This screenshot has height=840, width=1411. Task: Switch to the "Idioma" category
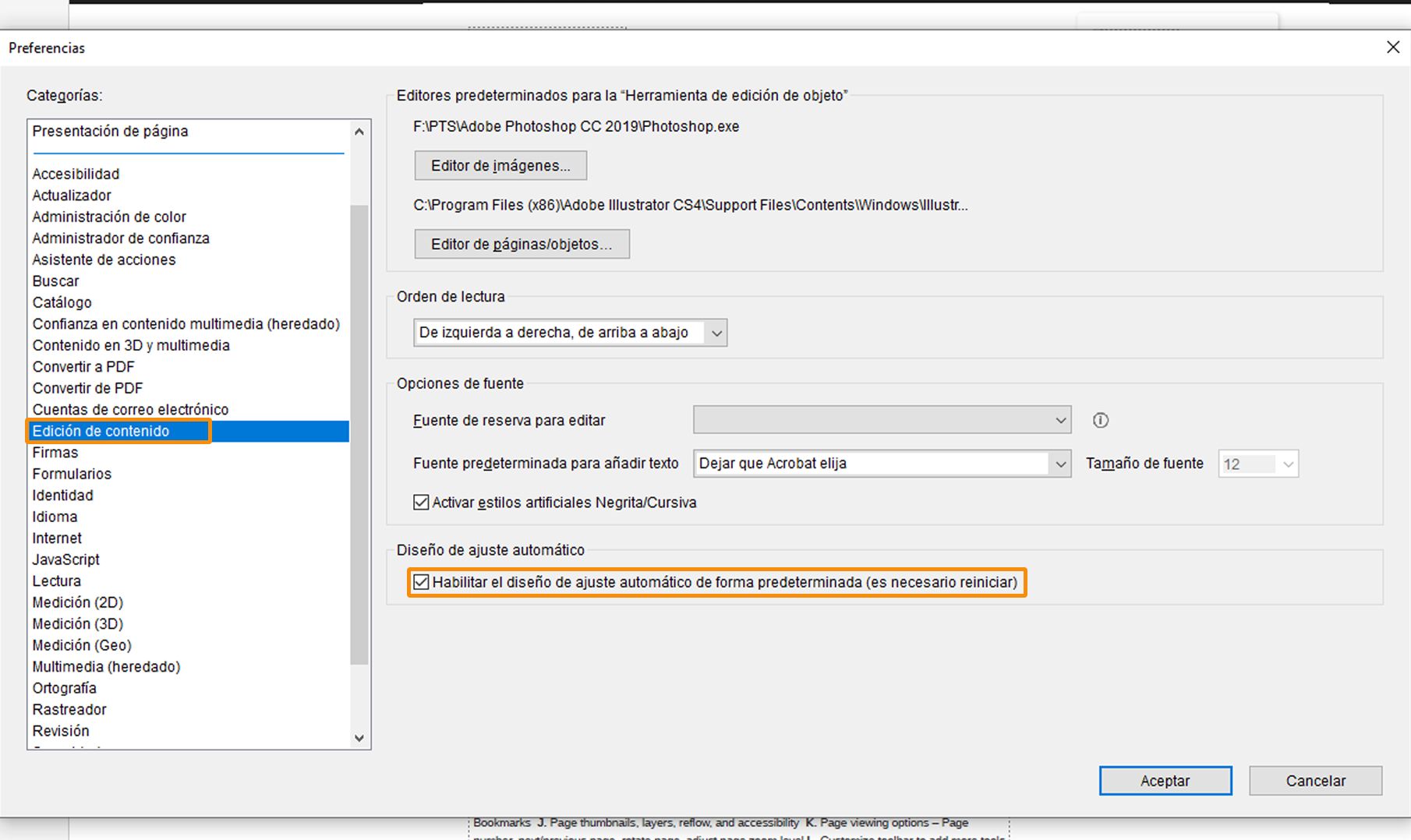point(55,516)
